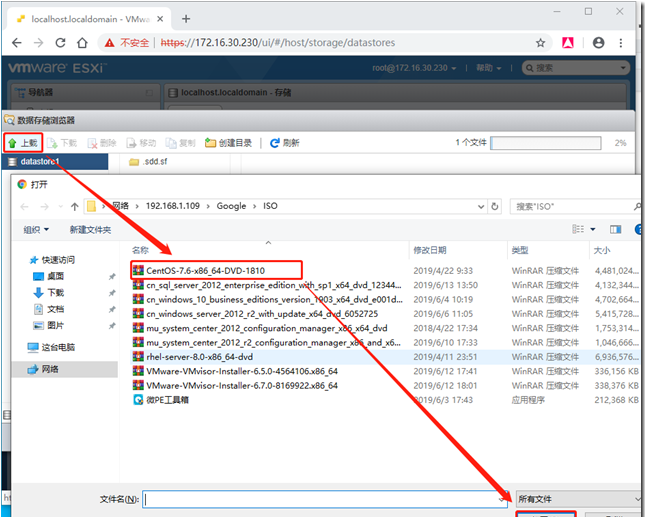Click 创建目录 to create a directory

228,143
